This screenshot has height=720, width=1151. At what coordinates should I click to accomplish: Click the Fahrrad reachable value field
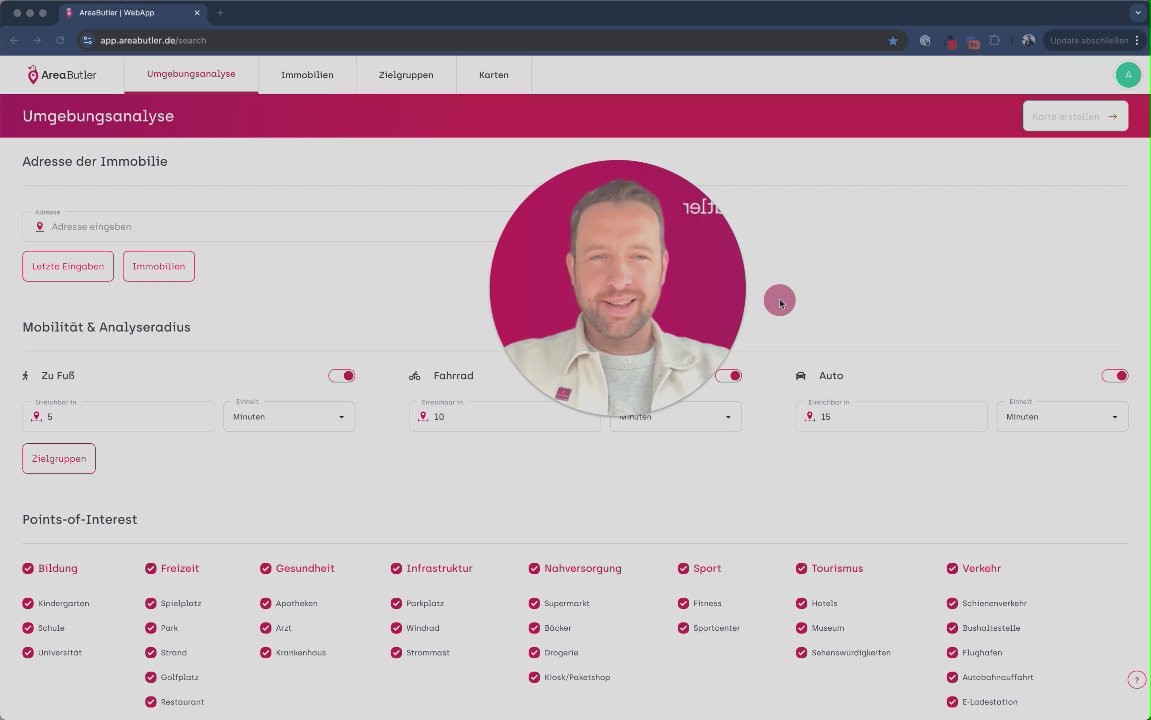(x=505, y=416)
